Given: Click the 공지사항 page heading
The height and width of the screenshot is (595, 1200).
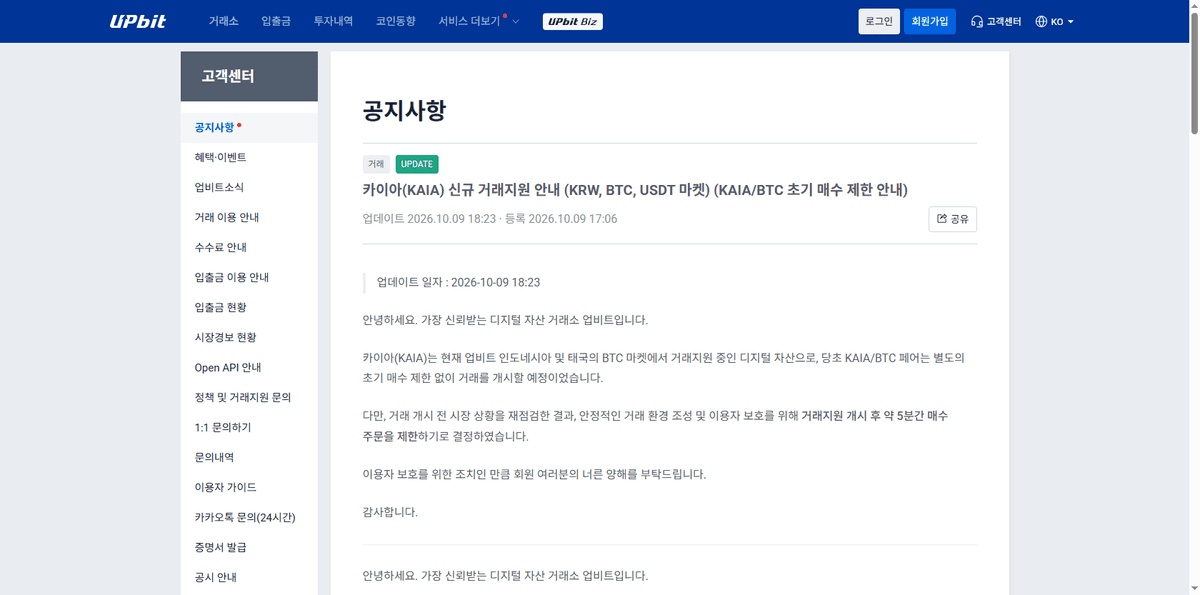Looking at the screenshot, I should [x=404, y=111].
